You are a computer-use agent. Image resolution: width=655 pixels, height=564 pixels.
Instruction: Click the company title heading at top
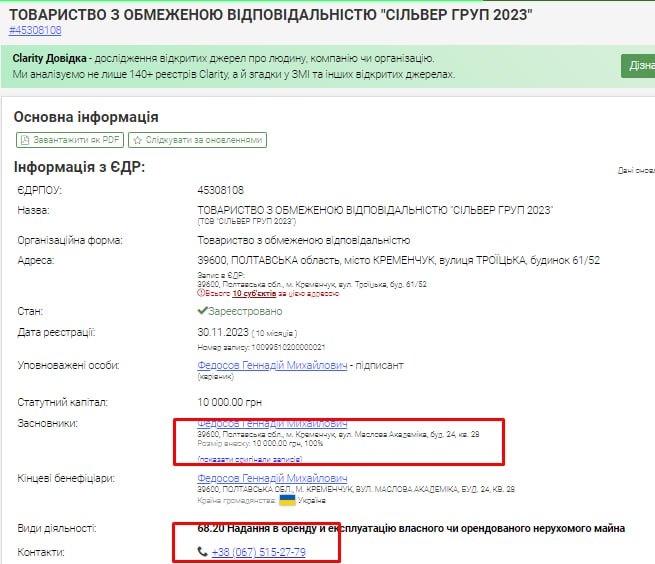pyautogui.click(x=270, y=13)
